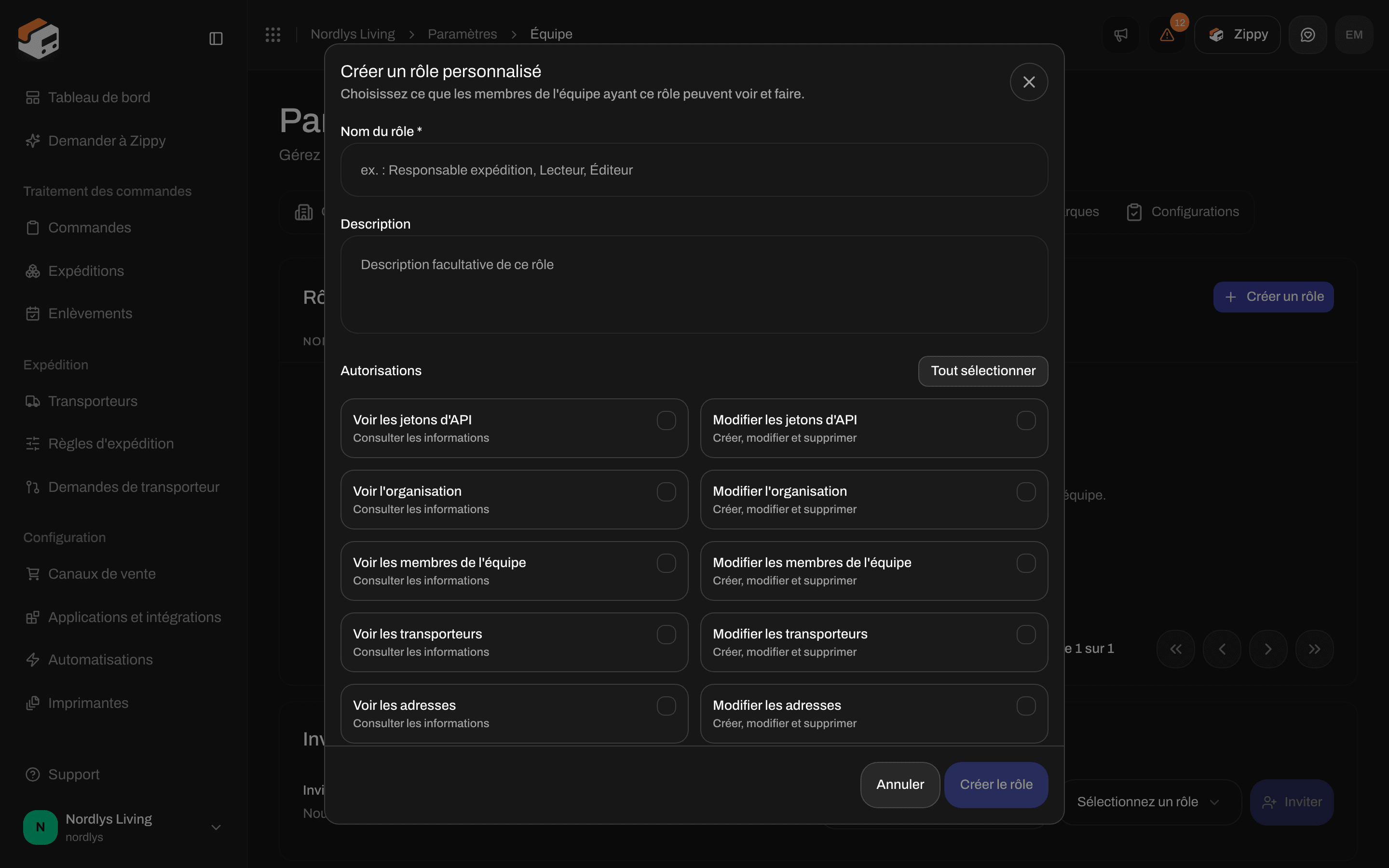Click Annuler in the dialog

point(899,785)
